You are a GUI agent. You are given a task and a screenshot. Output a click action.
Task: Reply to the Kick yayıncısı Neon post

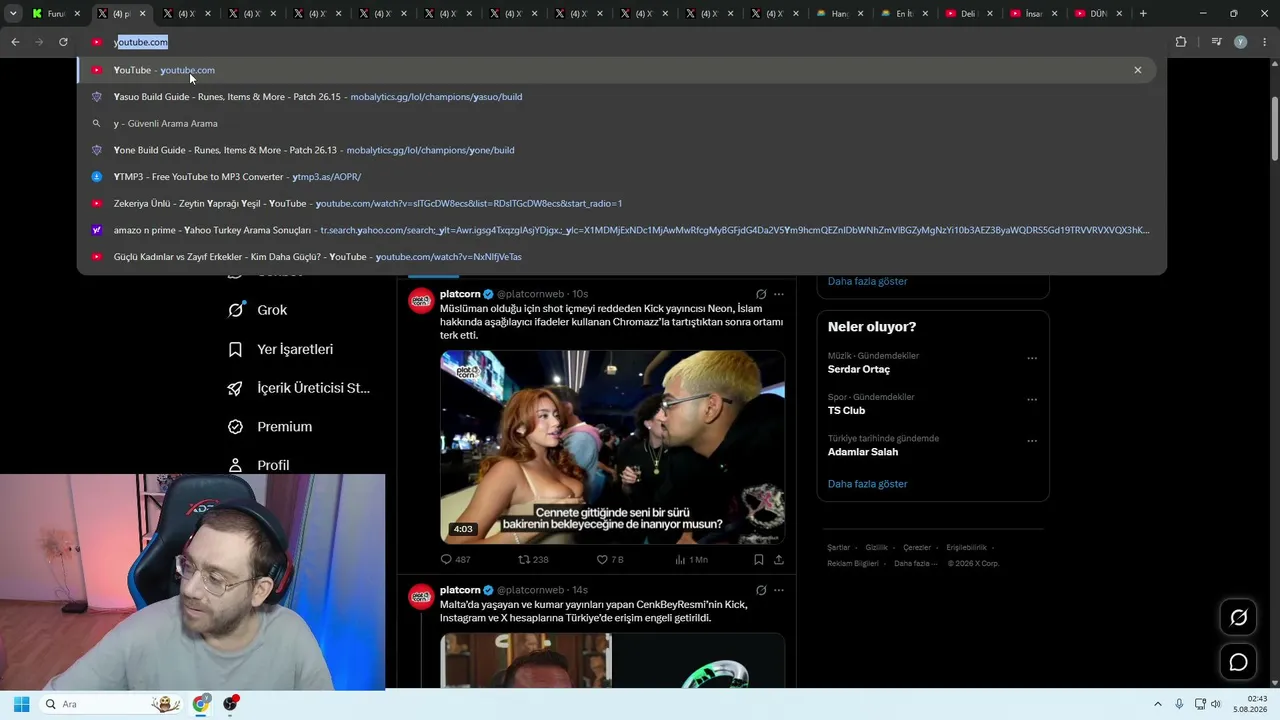(455, 560)
